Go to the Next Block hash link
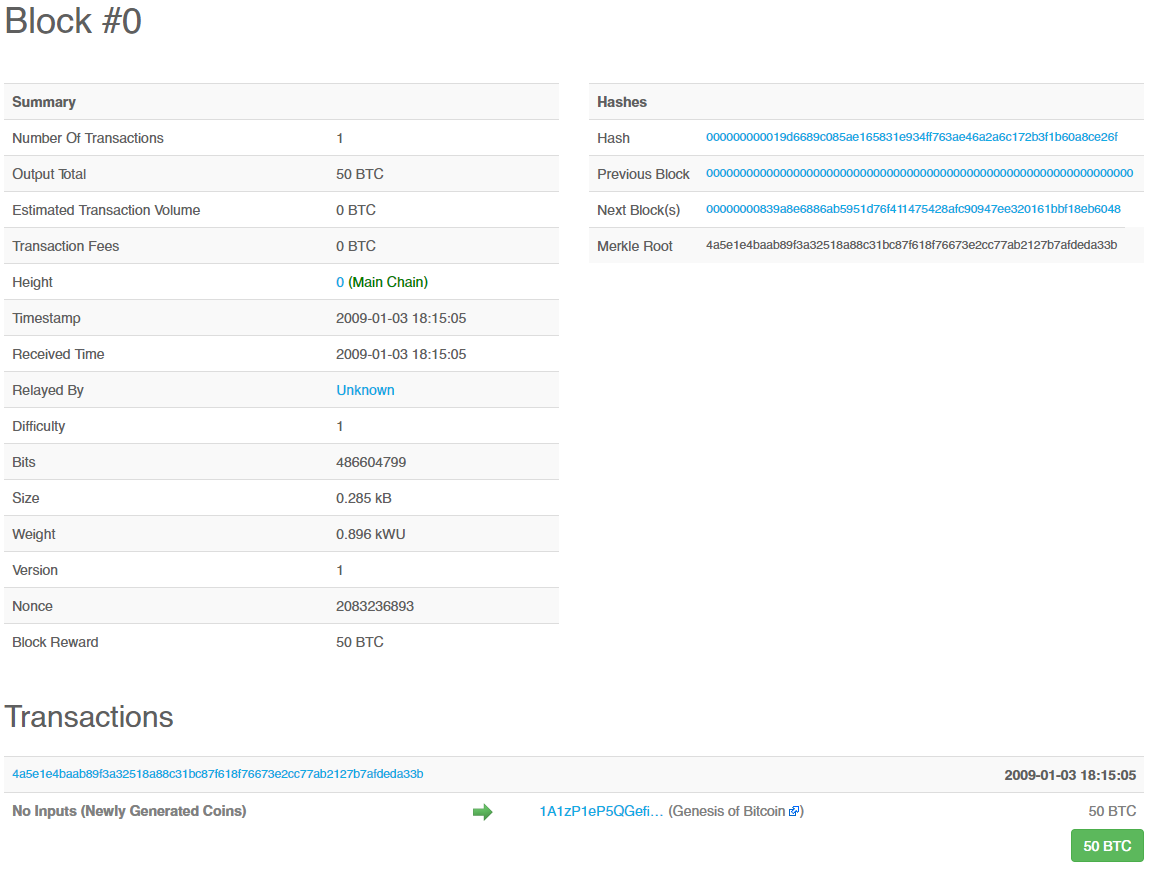The width and height of the screenshot is (1163, 876). tap(913, 209)
